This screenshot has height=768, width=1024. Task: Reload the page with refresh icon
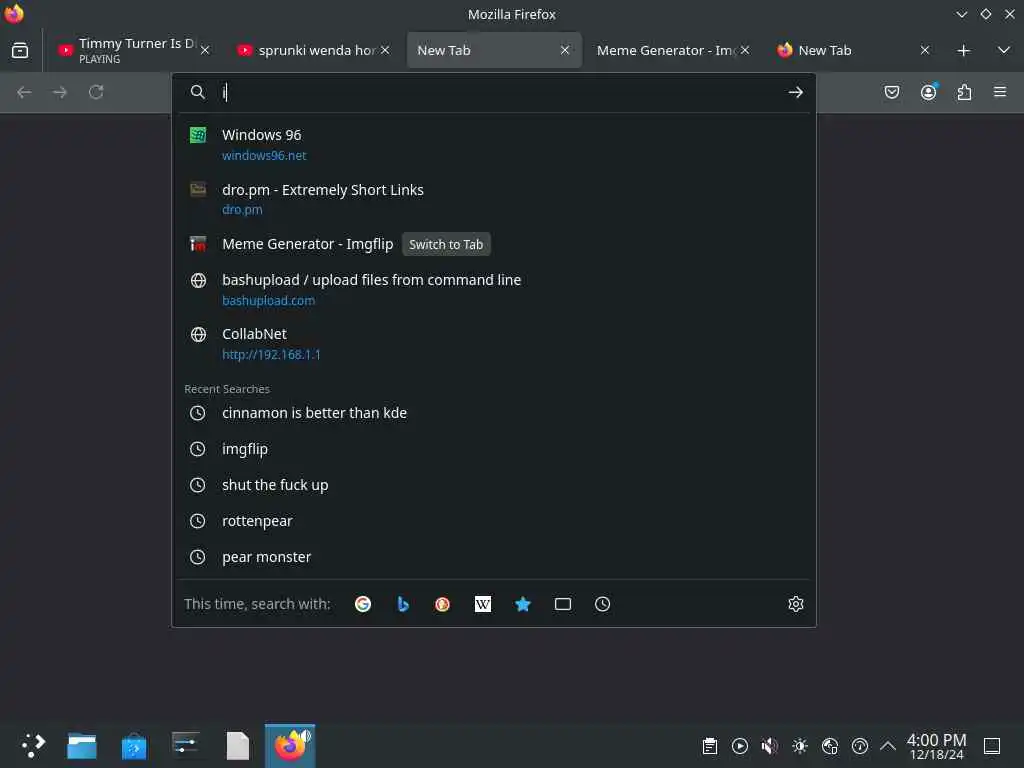click(x=96, y=92)
